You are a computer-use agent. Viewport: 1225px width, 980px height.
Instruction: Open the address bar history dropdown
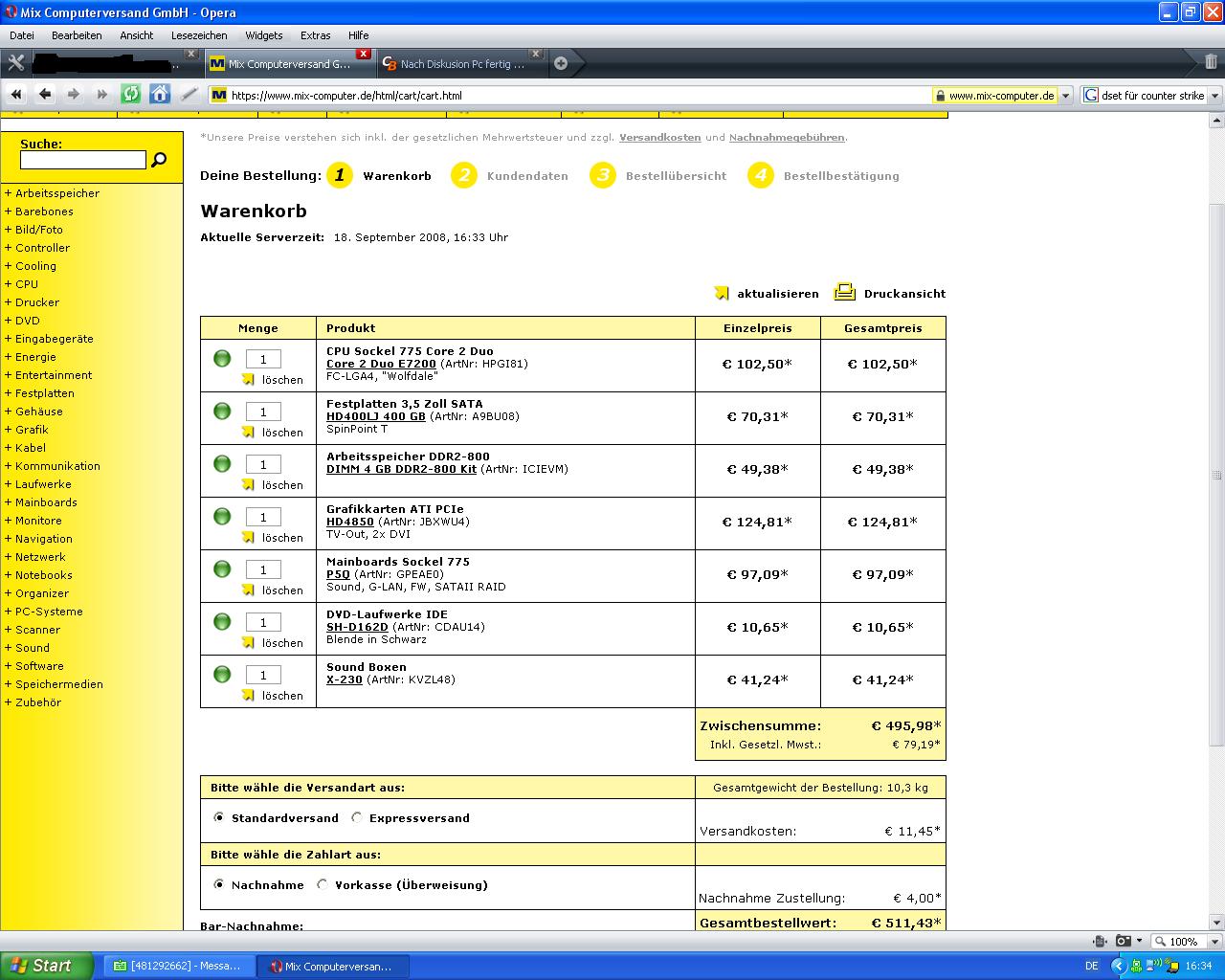1066,96
